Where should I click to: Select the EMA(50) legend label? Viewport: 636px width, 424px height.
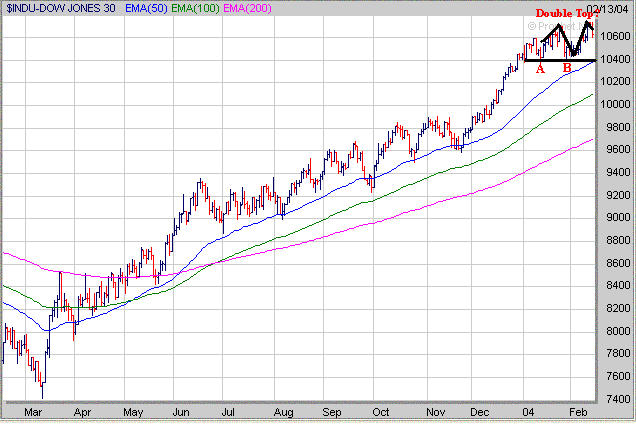click(146, 8)
